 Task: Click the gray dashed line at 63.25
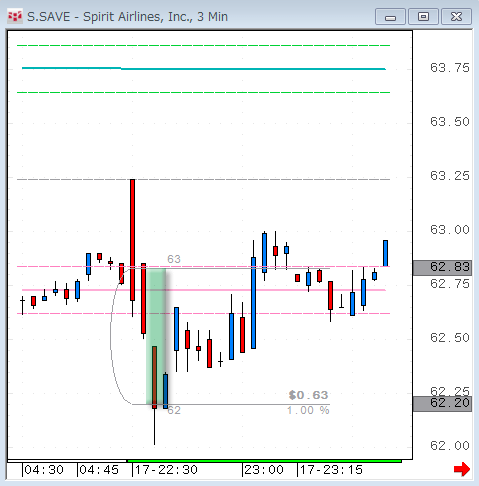pyautogui.click(x=203, y=179)
